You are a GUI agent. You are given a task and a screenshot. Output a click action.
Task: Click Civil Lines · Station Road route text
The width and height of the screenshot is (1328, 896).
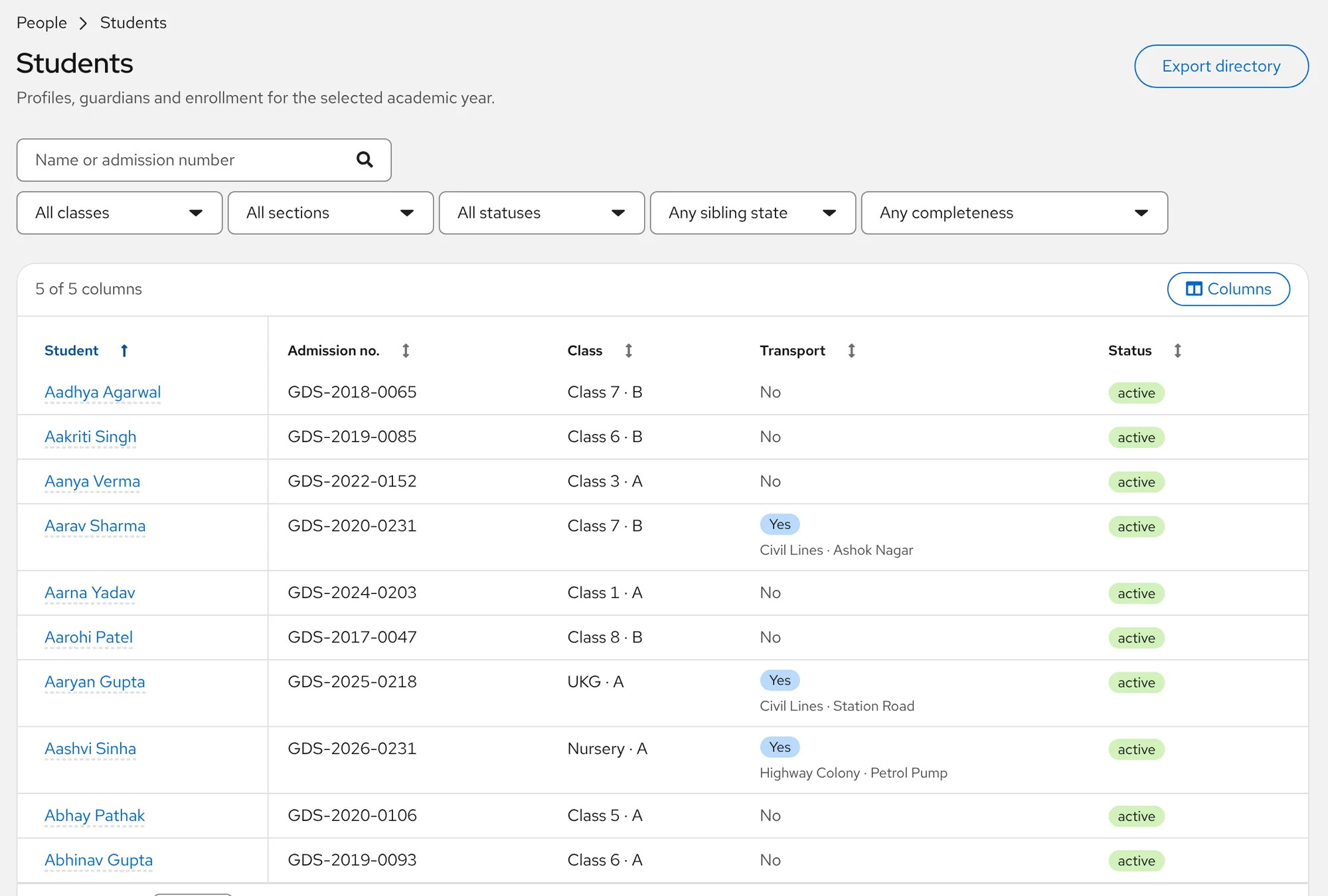point(837,706)
